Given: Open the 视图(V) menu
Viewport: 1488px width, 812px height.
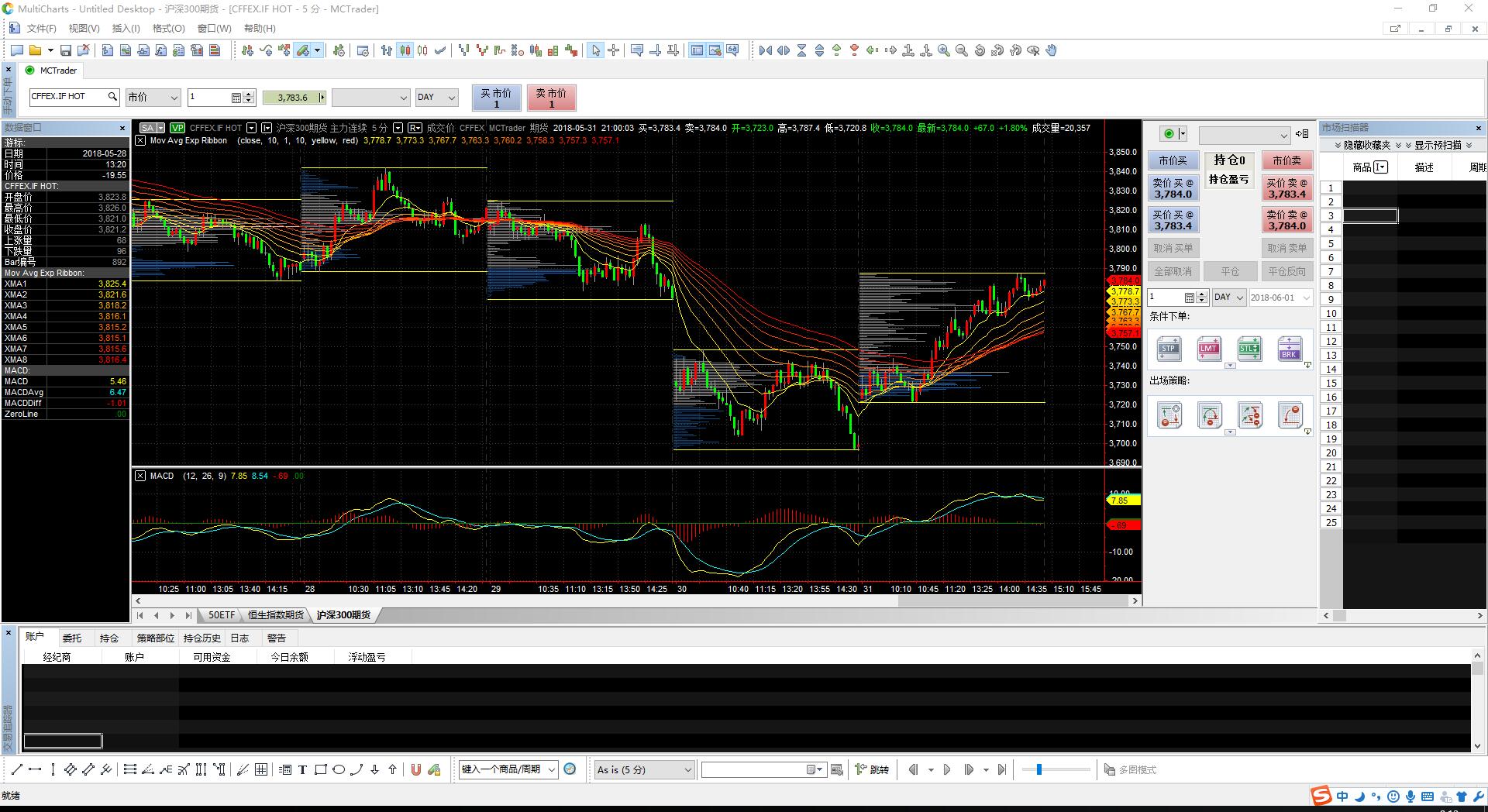Looking at the screenshot, I should 84,29.
